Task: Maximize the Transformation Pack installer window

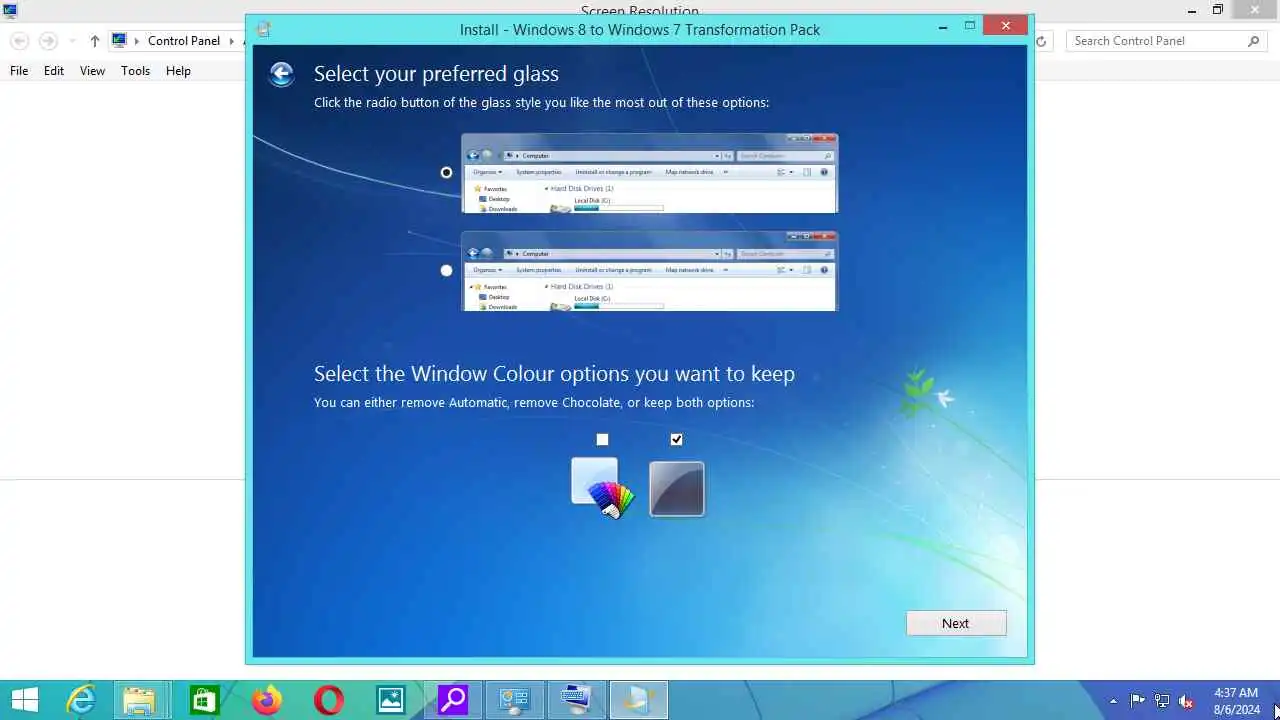Action: [x=969, y=27]
